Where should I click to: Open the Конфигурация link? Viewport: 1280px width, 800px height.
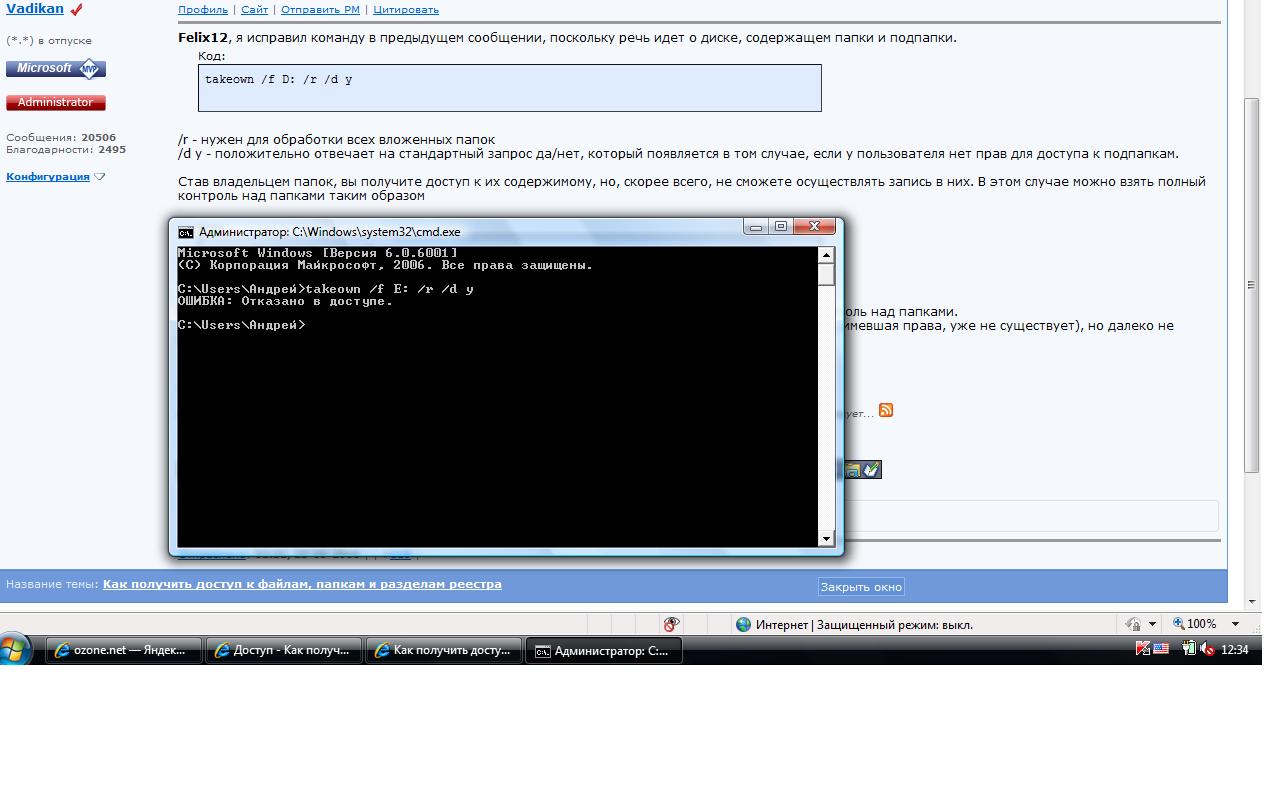pos(48,177)
